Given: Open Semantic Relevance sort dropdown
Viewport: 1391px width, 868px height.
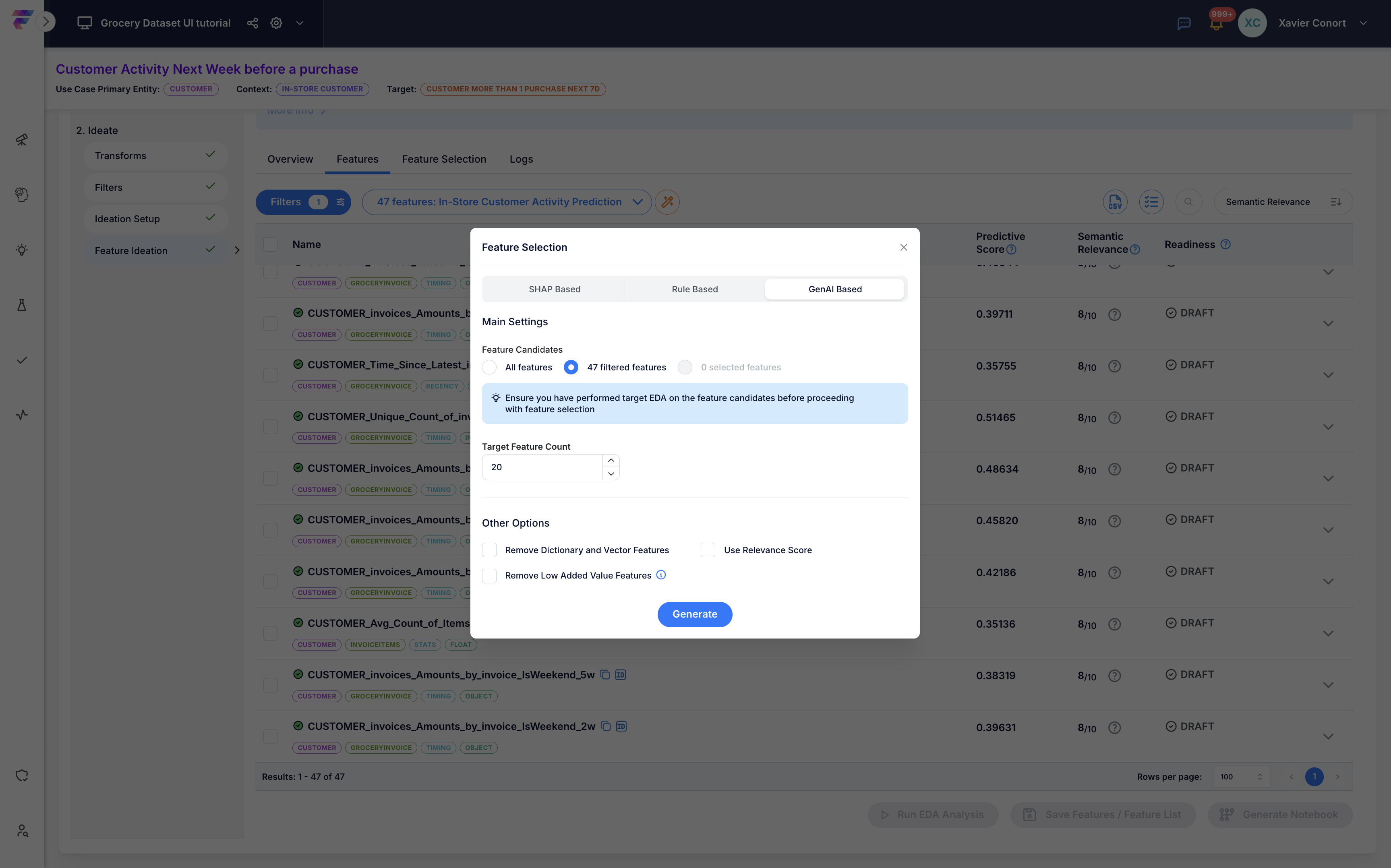Looking at the screenshot, I should coord(1283,202).
